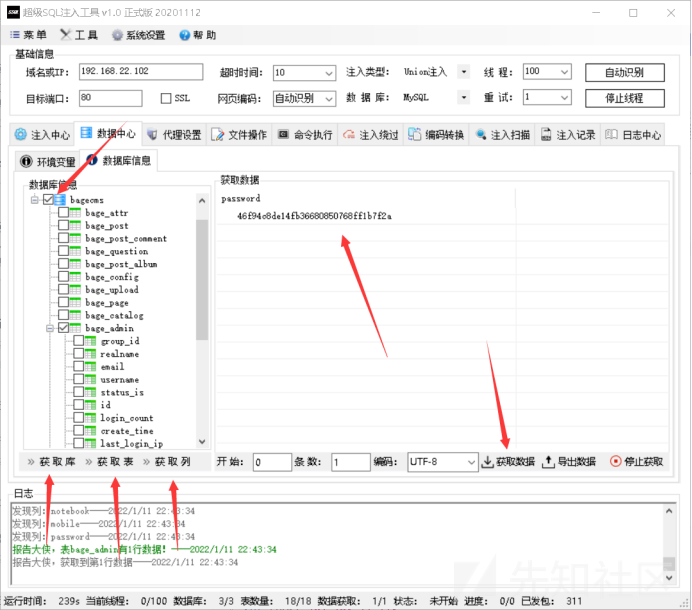Click the 日志中心 book icon
The image size is (692, 610).
pyautogui.click(x=611, y=134)
